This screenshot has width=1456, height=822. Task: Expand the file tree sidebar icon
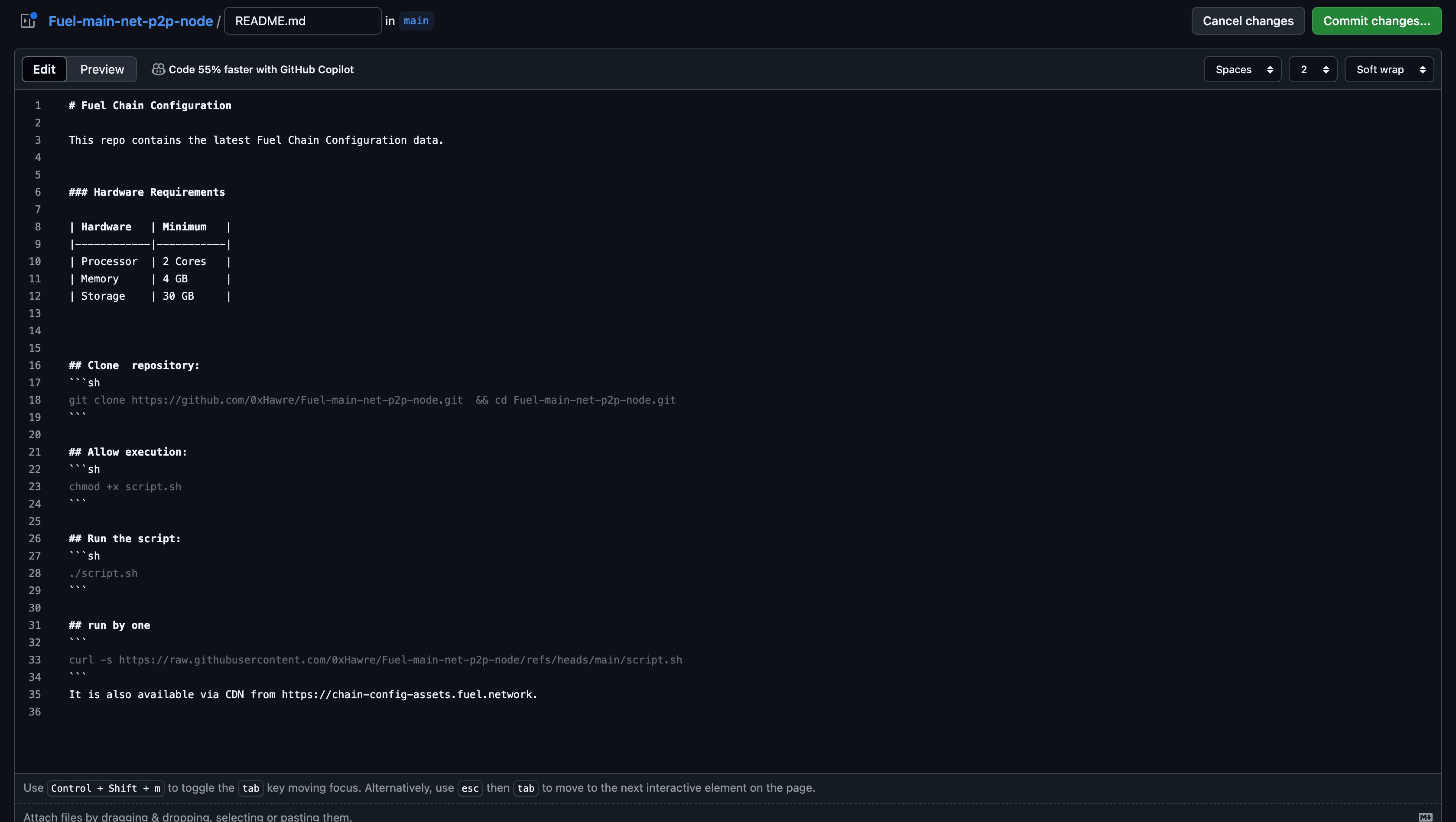pyautogui.click(x=28, y=21)
